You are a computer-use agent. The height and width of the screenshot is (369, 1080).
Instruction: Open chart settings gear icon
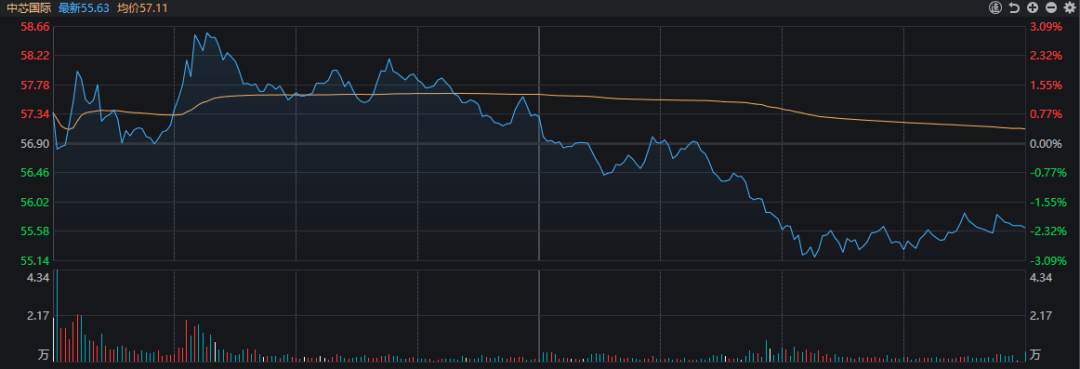1070,8
